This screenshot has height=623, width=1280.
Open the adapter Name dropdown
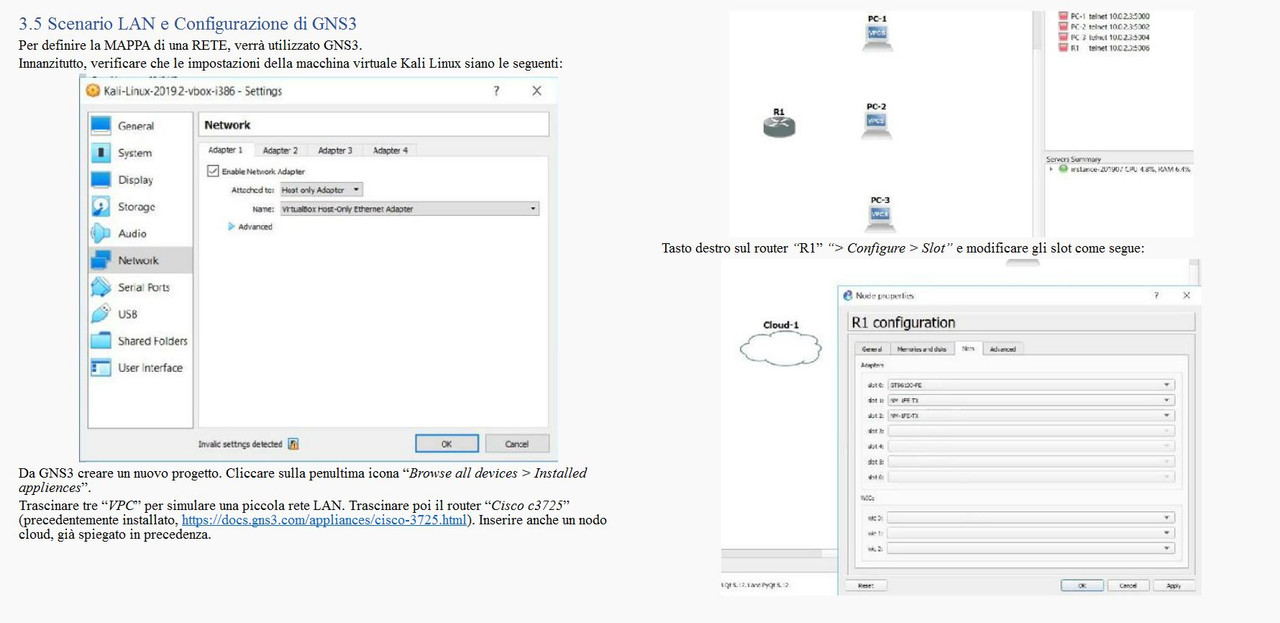click(x=409, y=209)
